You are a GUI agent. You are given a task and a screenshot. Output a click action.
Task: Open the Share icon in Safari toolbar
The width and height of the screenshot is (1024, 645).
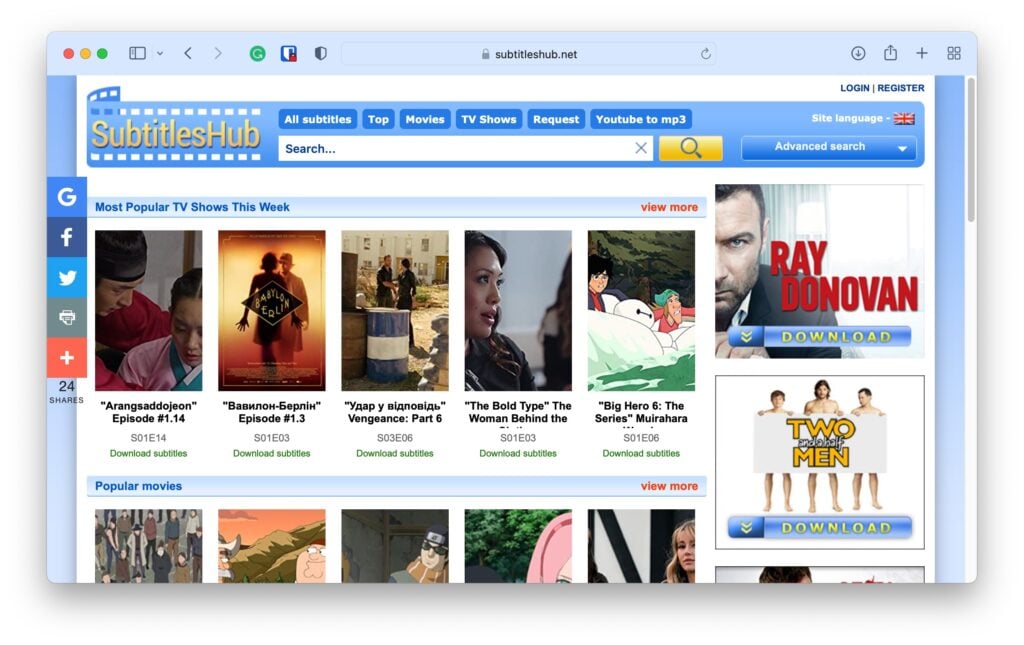click(x=890, y=53)
